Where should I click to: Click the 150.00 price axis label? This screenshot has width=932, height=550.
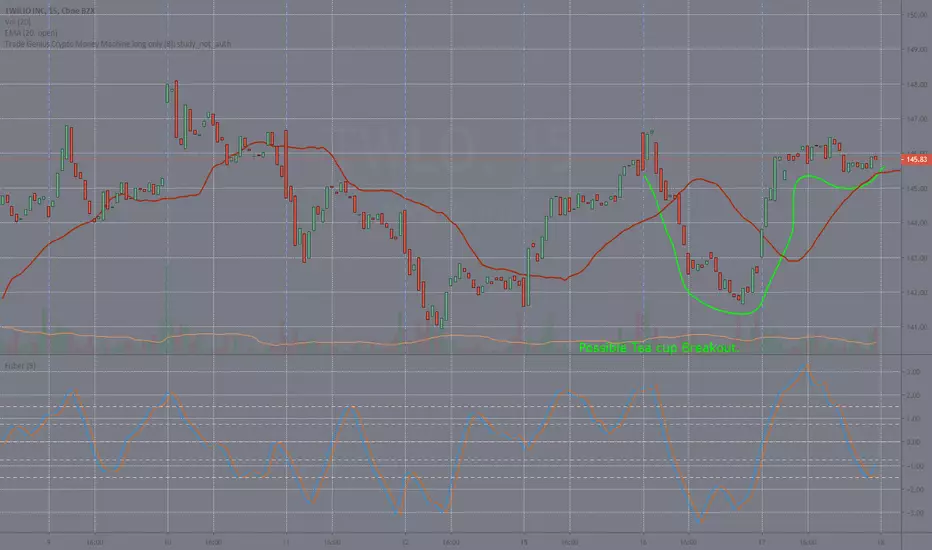click(x=917, y=15)
